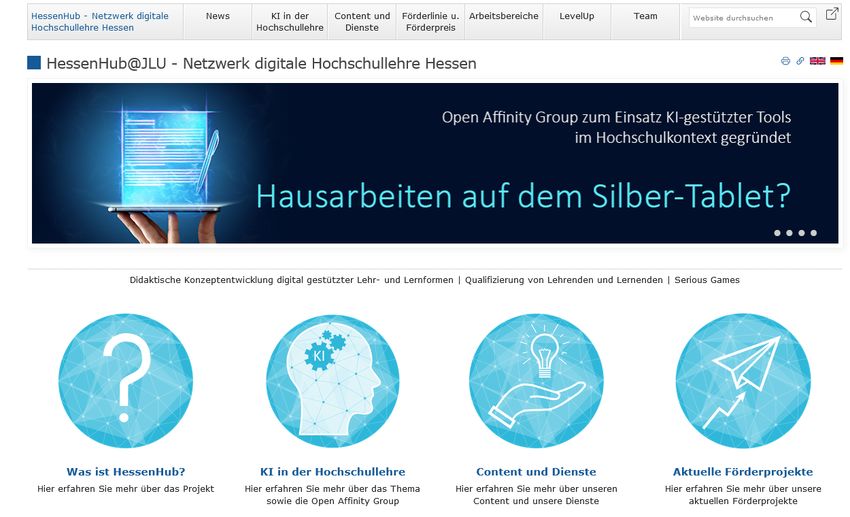The image size is (850, 517).
Task: Select the second slider dot in banner
Action: click(x=789, y=233)
